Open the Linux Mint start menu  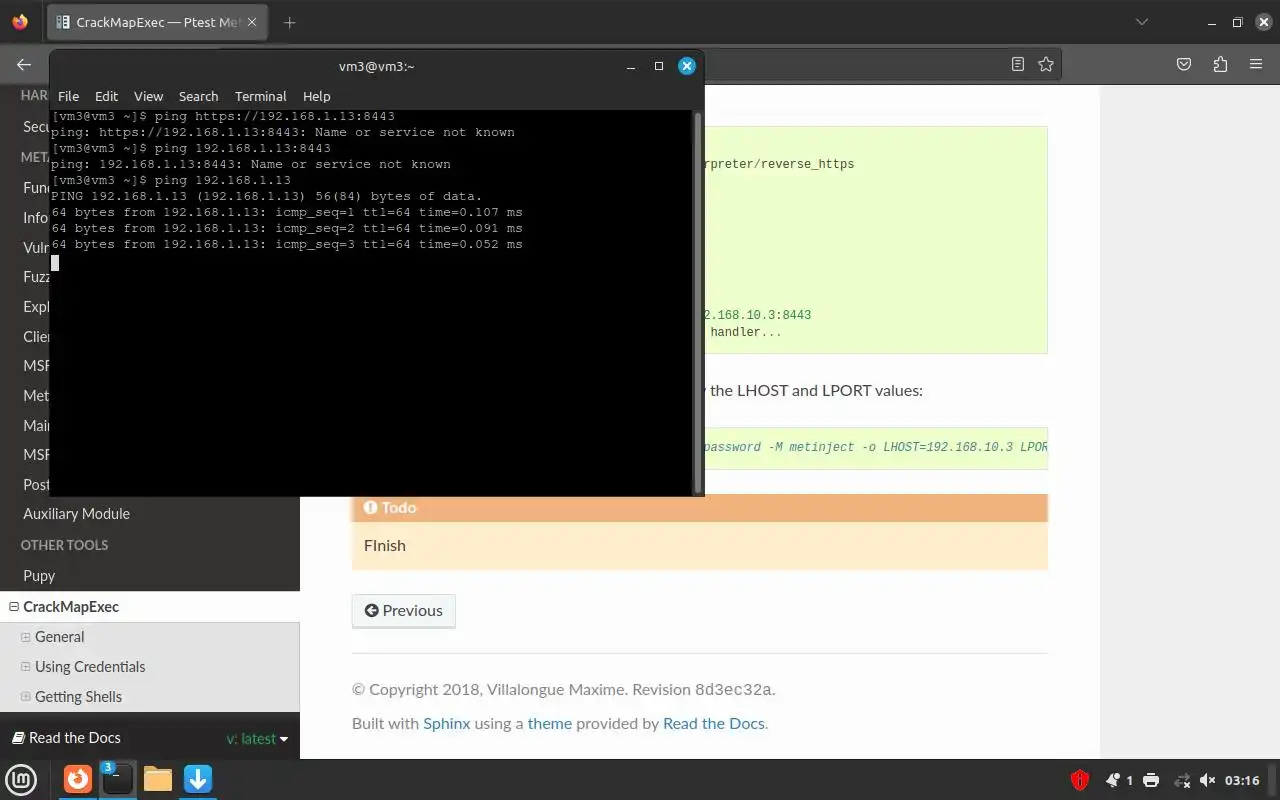tap(22, 779)
